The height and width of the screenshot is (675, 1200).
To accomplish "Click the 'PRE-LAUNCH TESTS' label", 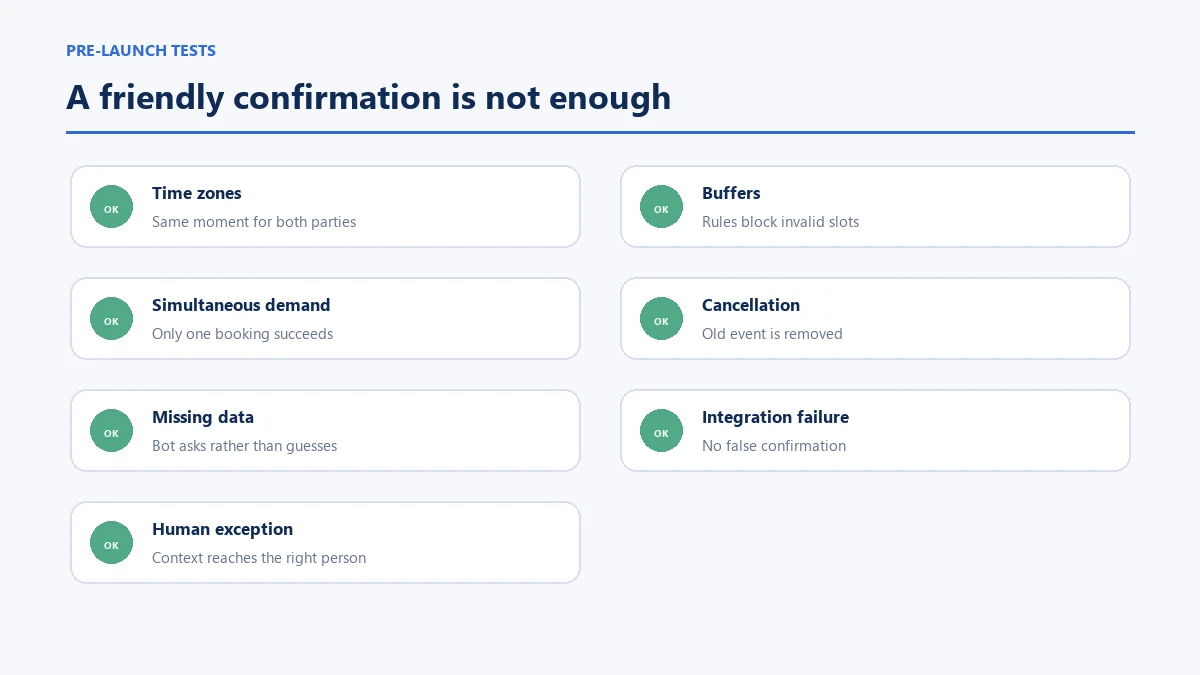I will pos(141,51).
